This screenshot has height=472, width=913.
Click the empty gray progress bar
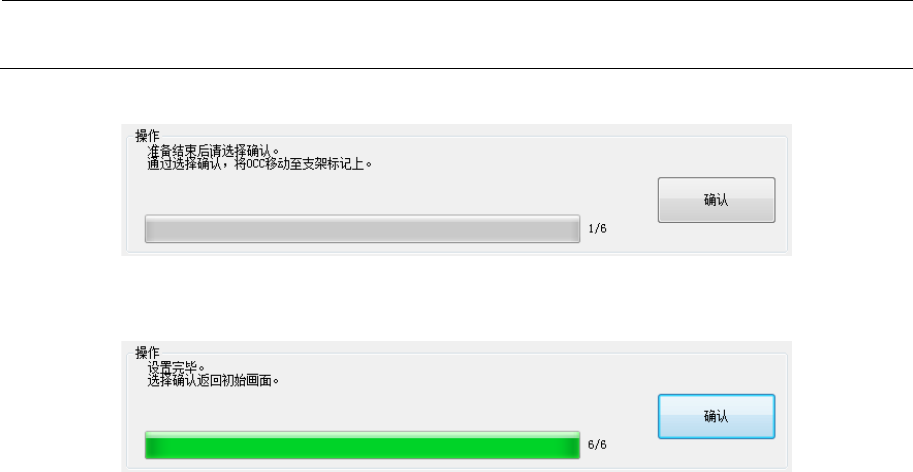coord(362,229)
